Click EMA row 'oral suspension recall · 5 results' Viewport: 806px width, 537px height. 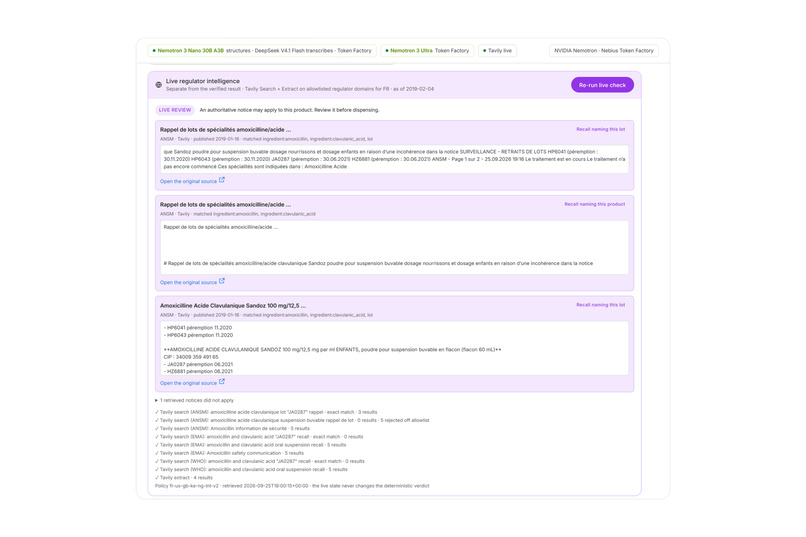pos(251,445)
